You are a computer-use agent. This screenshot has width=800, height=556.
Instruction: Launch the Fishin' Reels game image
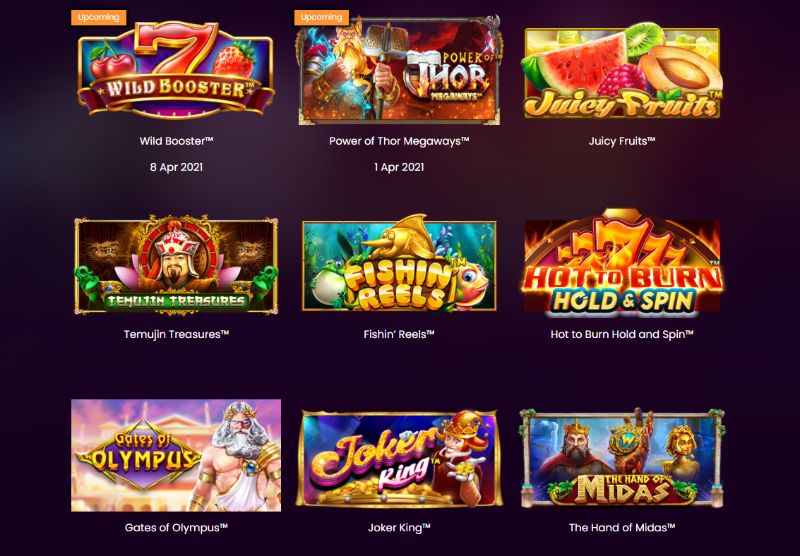pyautogui.click(x=399, y=264)
